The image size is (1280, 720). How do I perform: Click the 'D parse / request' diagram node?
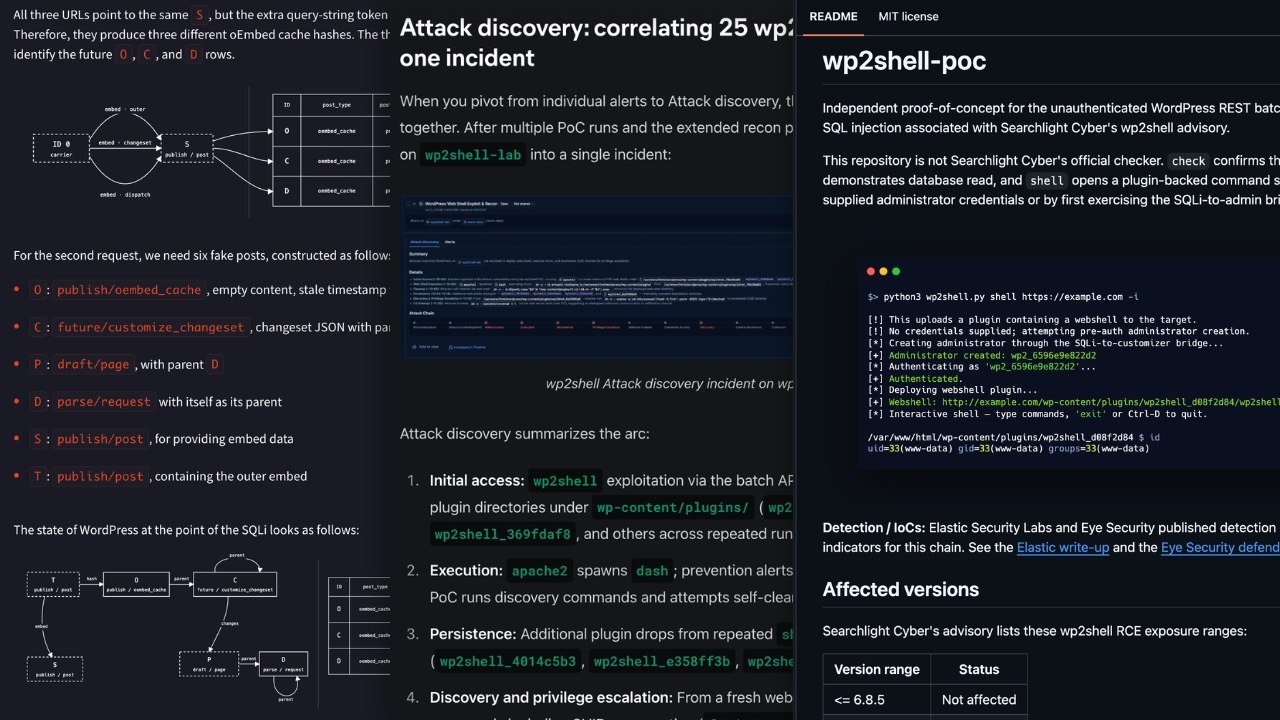[x=283, y=664]
